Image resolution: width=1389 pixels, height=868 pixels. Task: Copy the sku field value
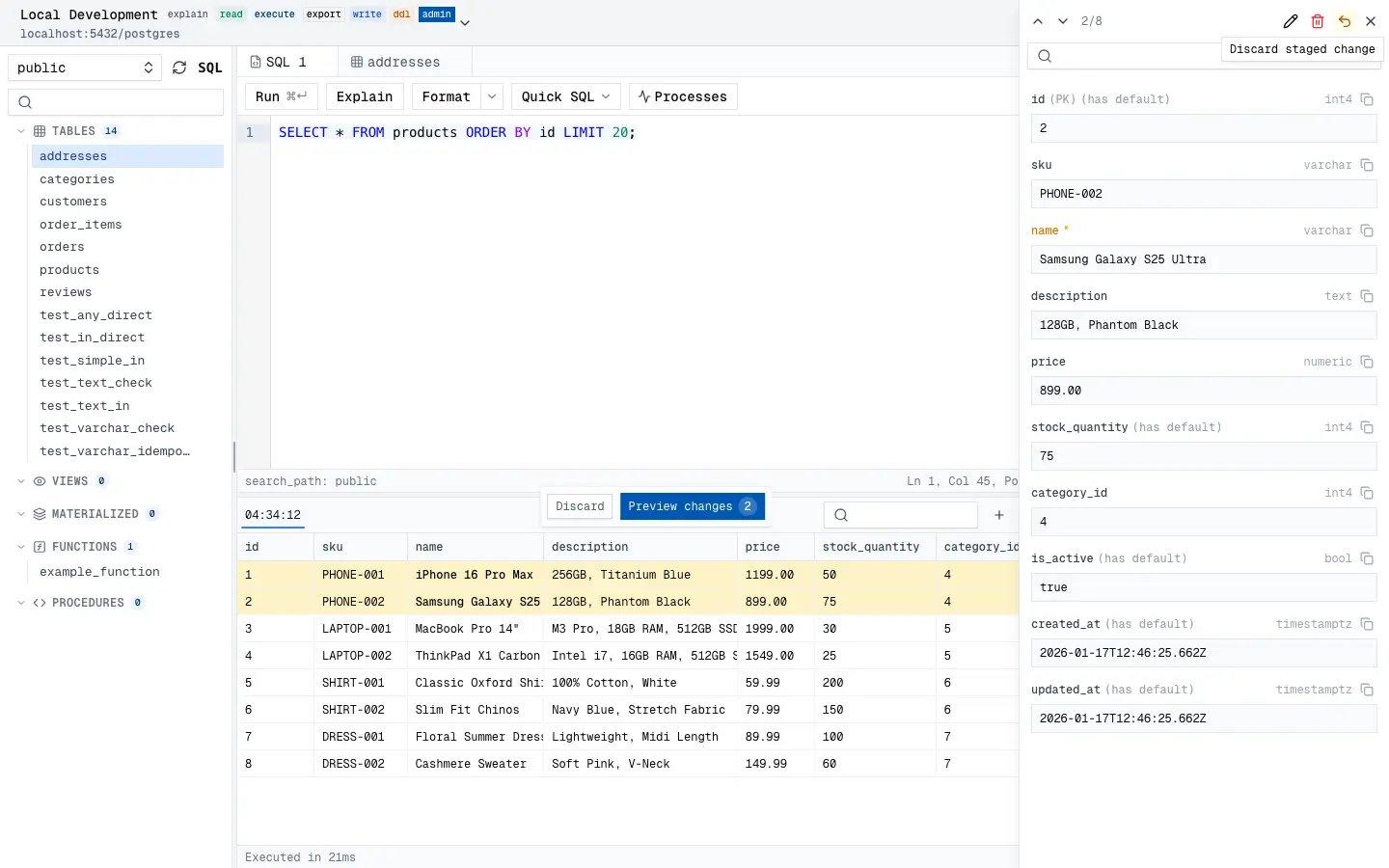[1367, 165]
